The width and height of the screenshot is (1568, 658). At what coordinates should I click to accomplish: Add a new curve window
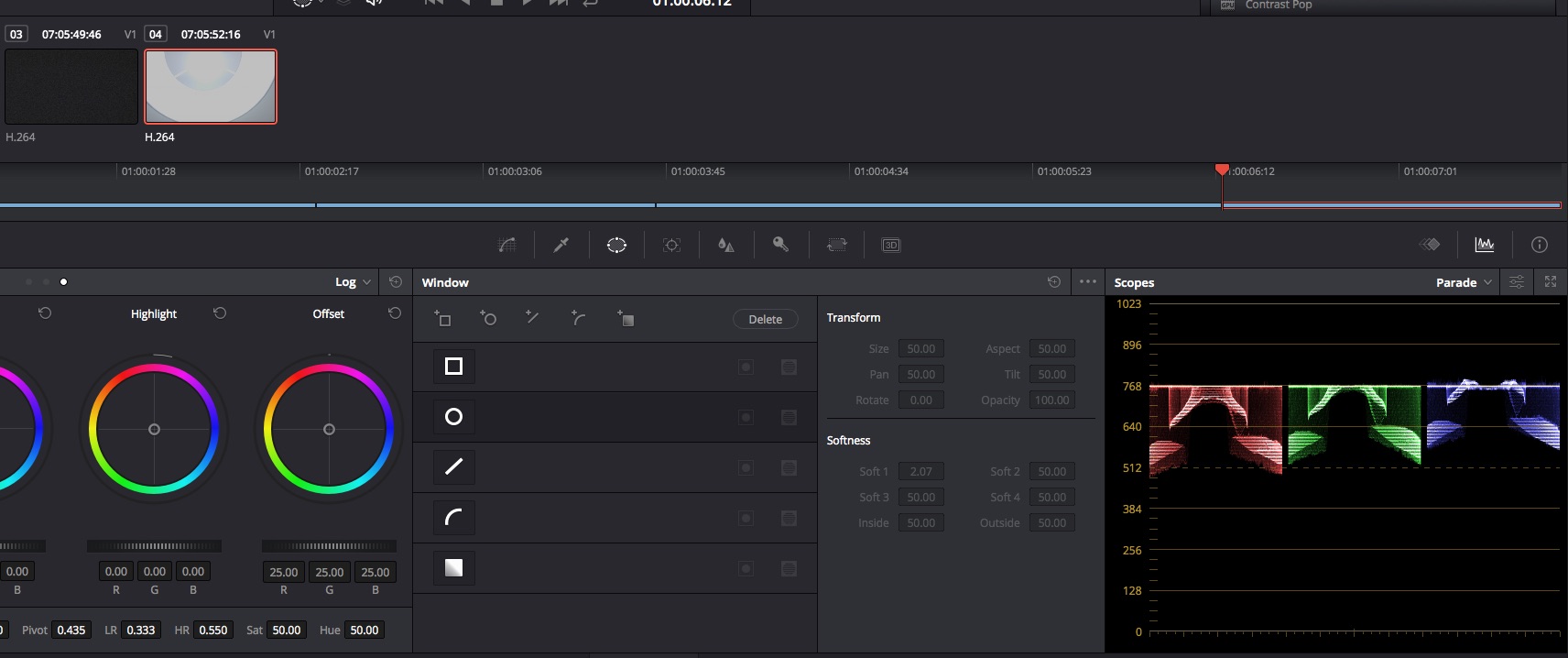[578, 318]
